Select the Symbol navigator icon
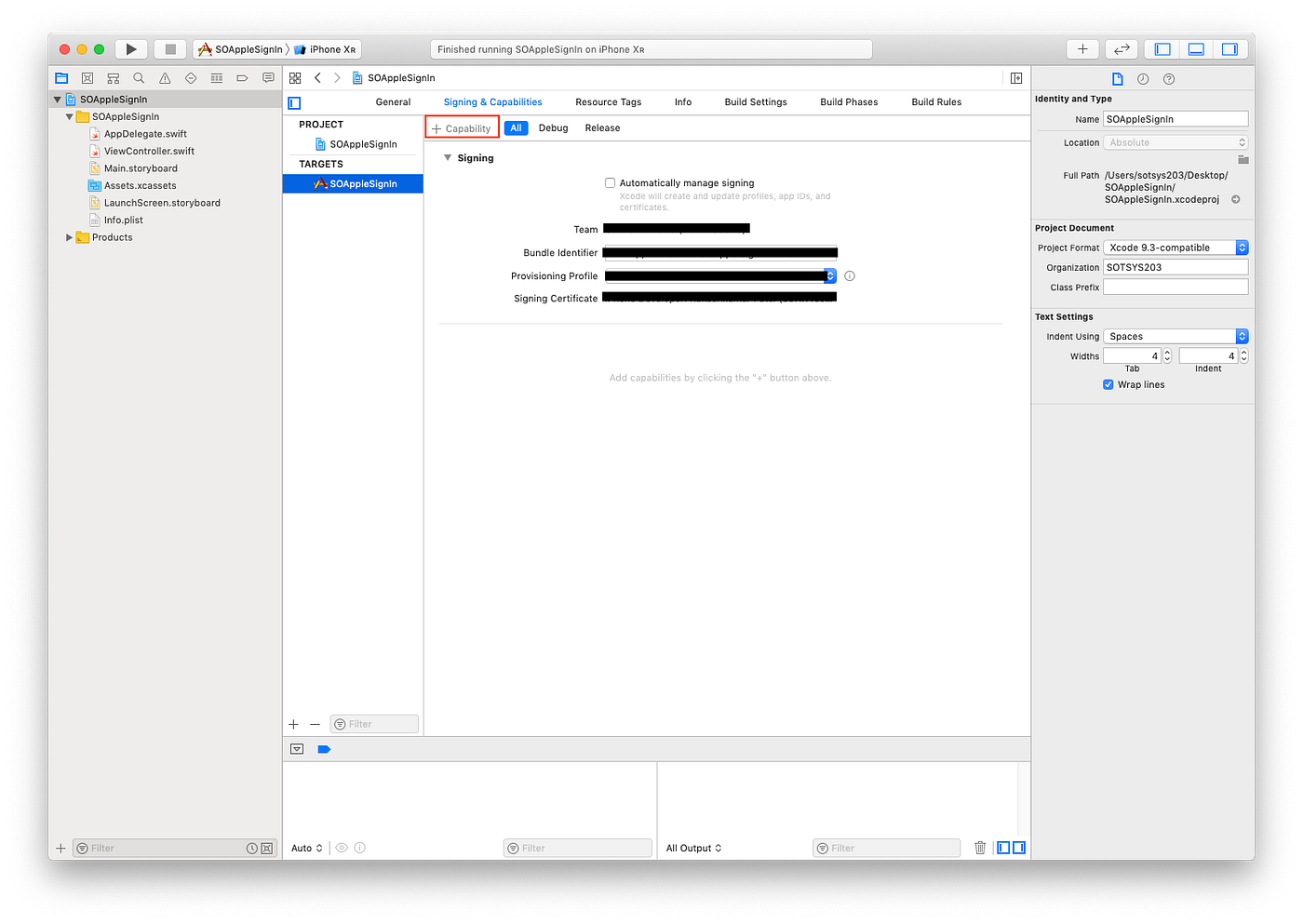Image resolution: width=1303 pixels, height=924 pixels. [113, 78]
